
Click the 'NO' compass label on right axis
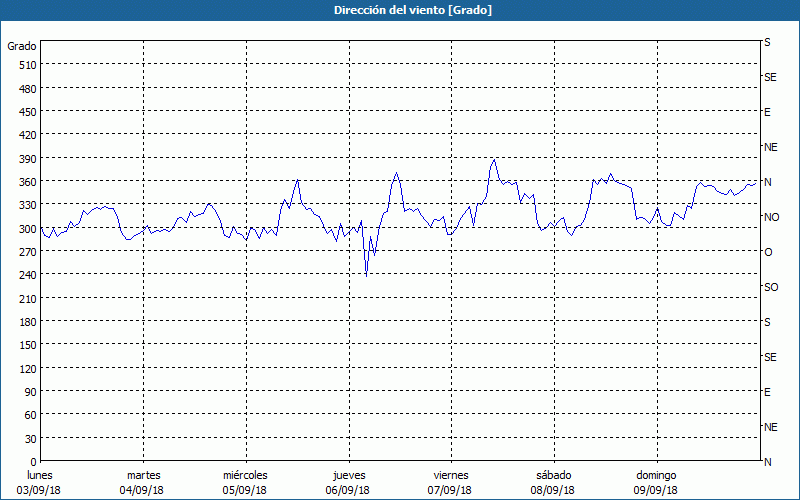771,217
